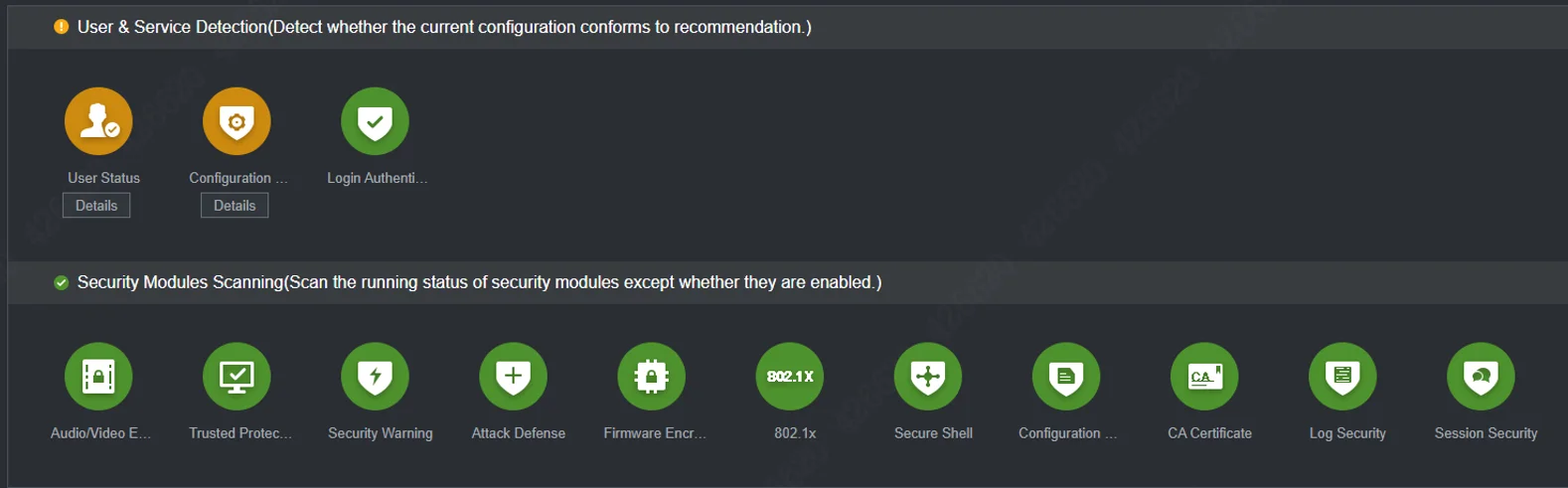Click Details button under Configuration
Screen dimensions: 1568x488
(x=235, y=206)
